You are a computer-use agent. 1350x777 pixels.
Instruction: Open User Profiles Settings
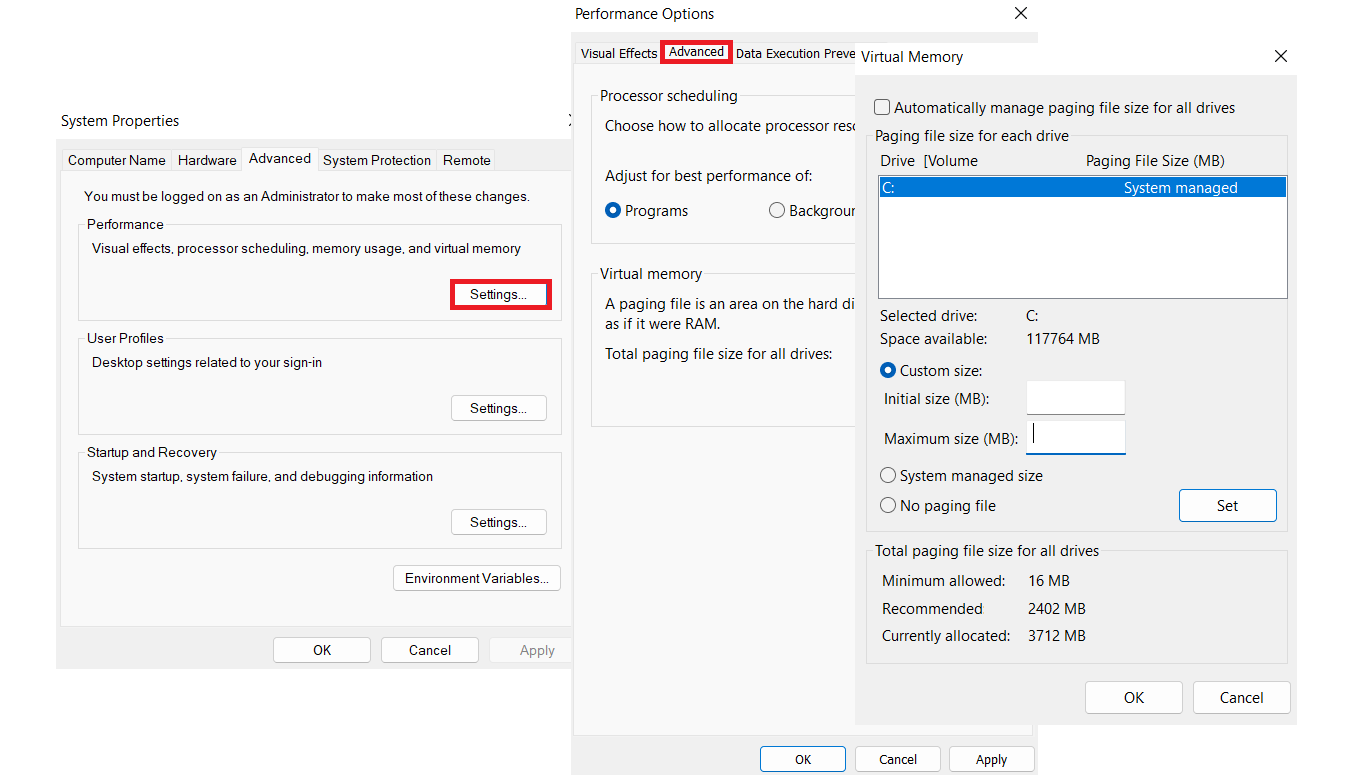pyautogui.click(x=499, y=409)
